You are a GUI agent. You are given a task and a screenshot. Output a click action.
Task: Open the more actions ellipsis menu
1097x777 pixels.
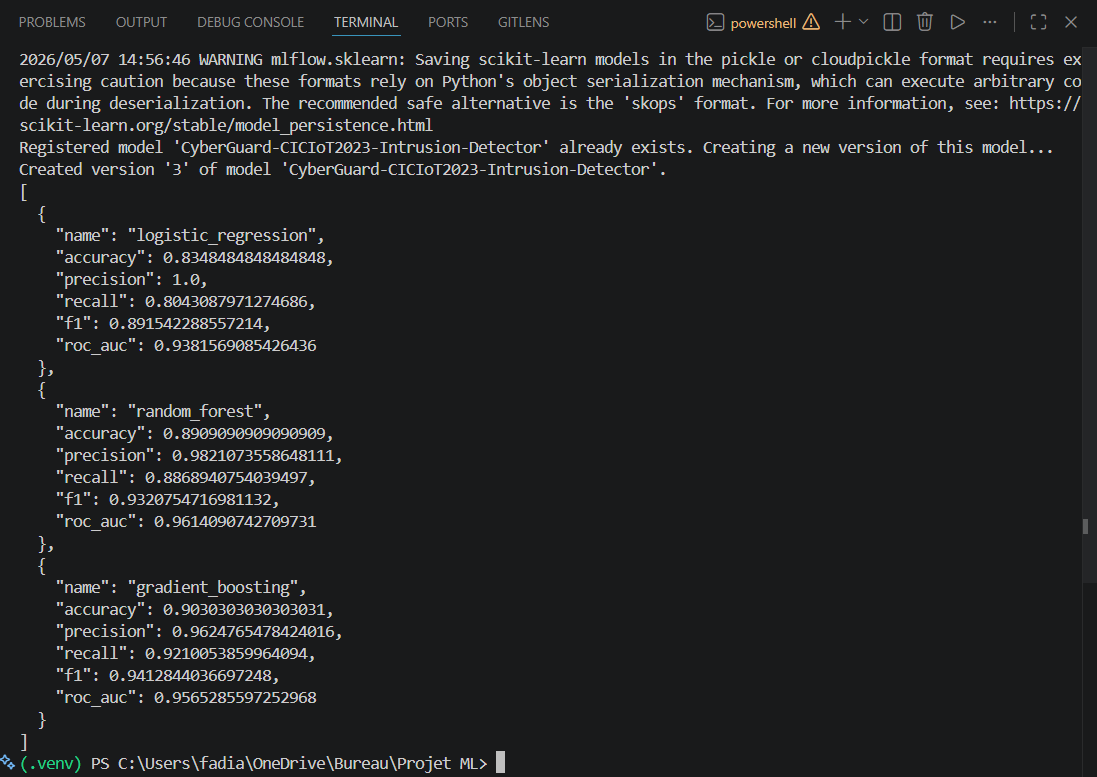coord(989,22)
